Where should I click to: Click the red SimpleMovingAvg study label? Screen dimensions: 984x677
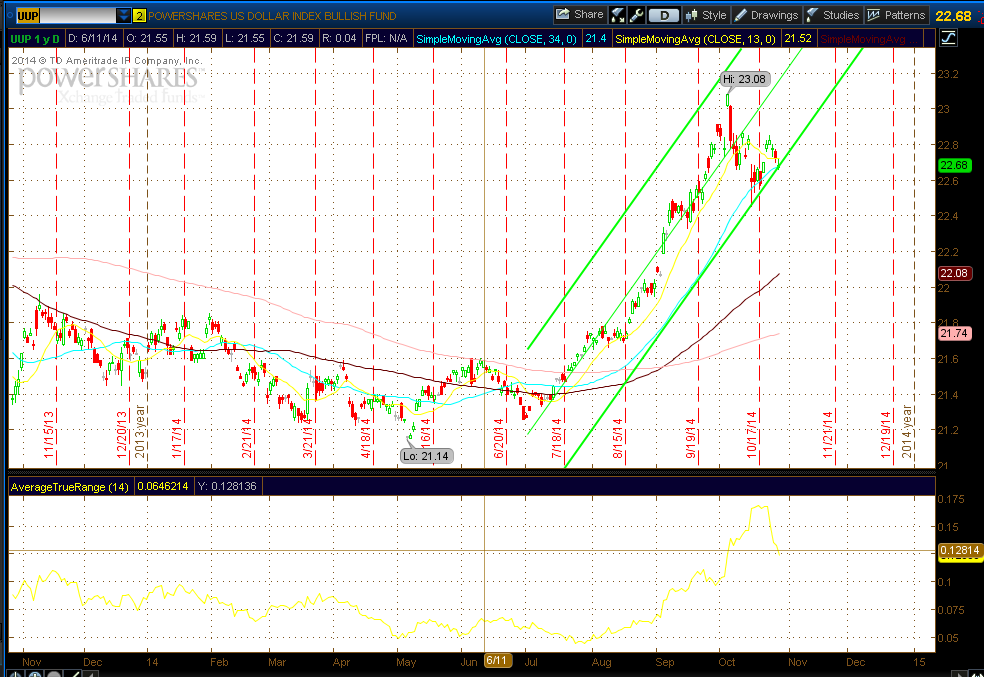[867, 39]
